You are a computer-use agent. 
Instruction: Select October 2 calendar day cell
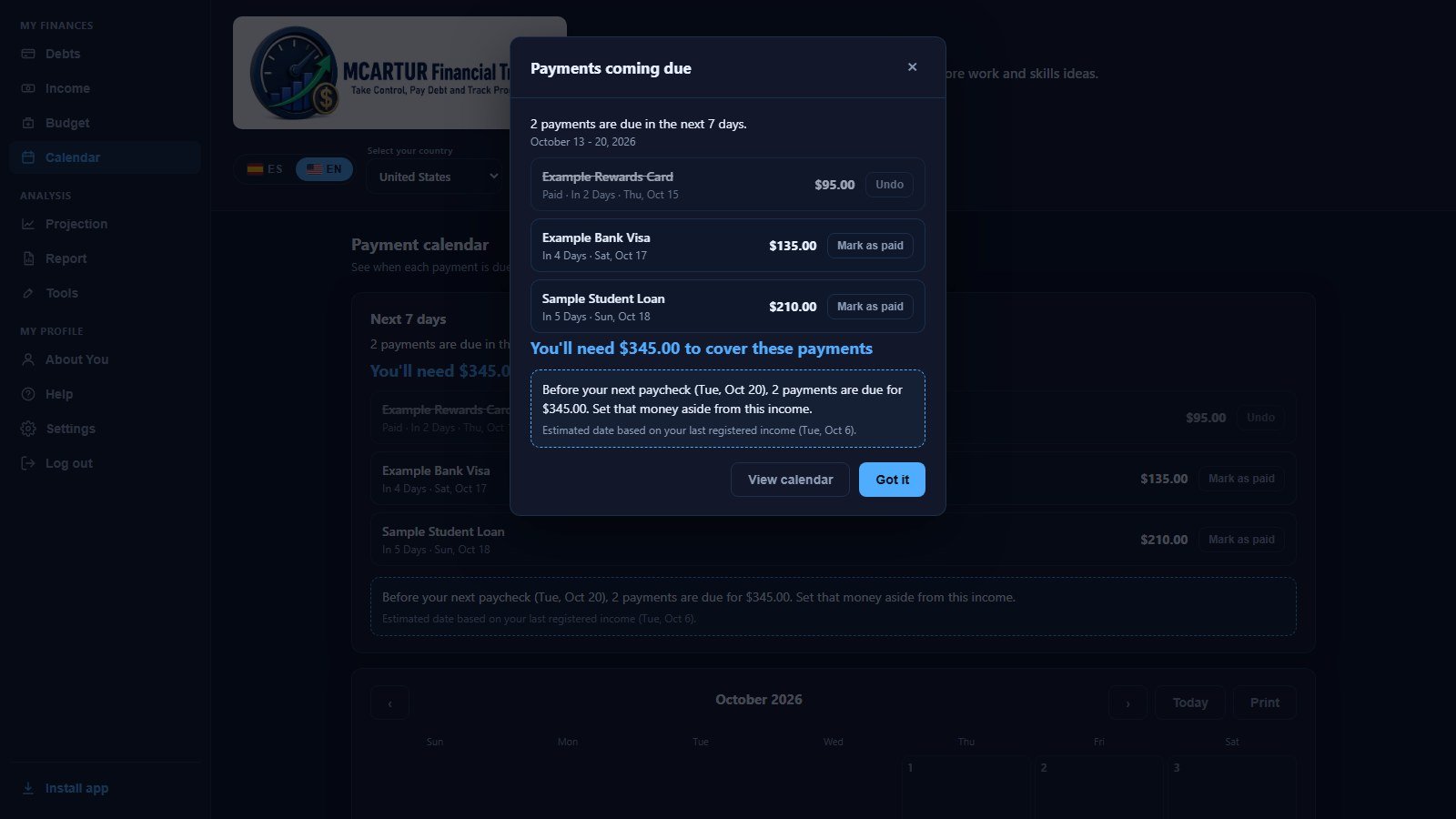pos(1099,787)
